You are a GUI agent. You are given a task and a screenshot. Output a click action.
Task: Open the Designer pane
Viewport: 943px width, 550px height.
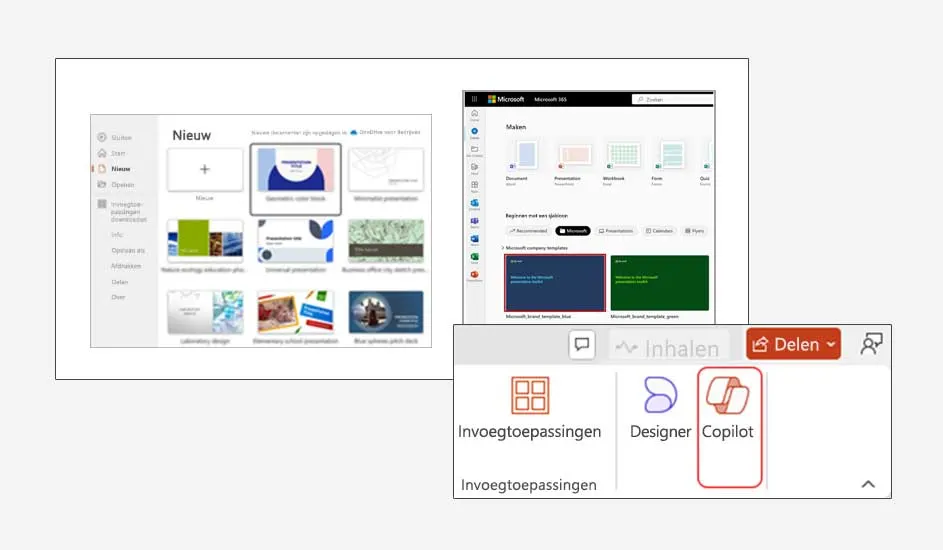[660, 408]
